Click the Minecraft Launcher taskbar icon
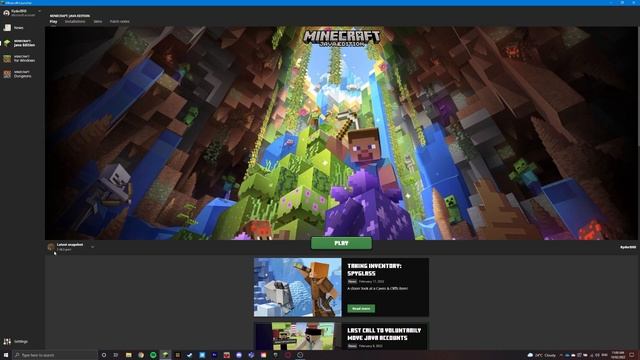Screen dimensions: 640x360 165,355
